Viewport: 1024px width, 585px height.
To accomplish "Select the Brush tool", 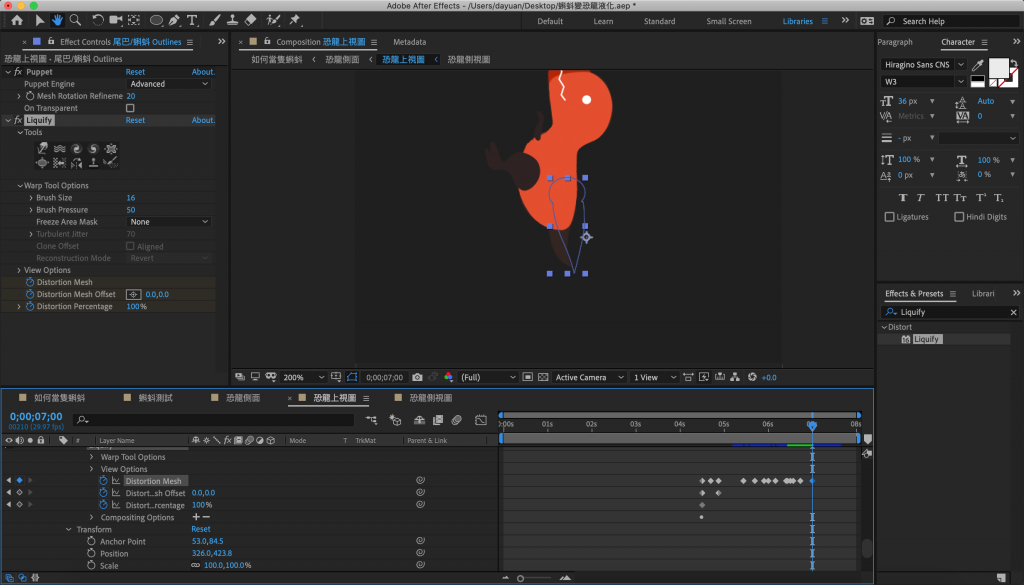I will pos(215,20).
